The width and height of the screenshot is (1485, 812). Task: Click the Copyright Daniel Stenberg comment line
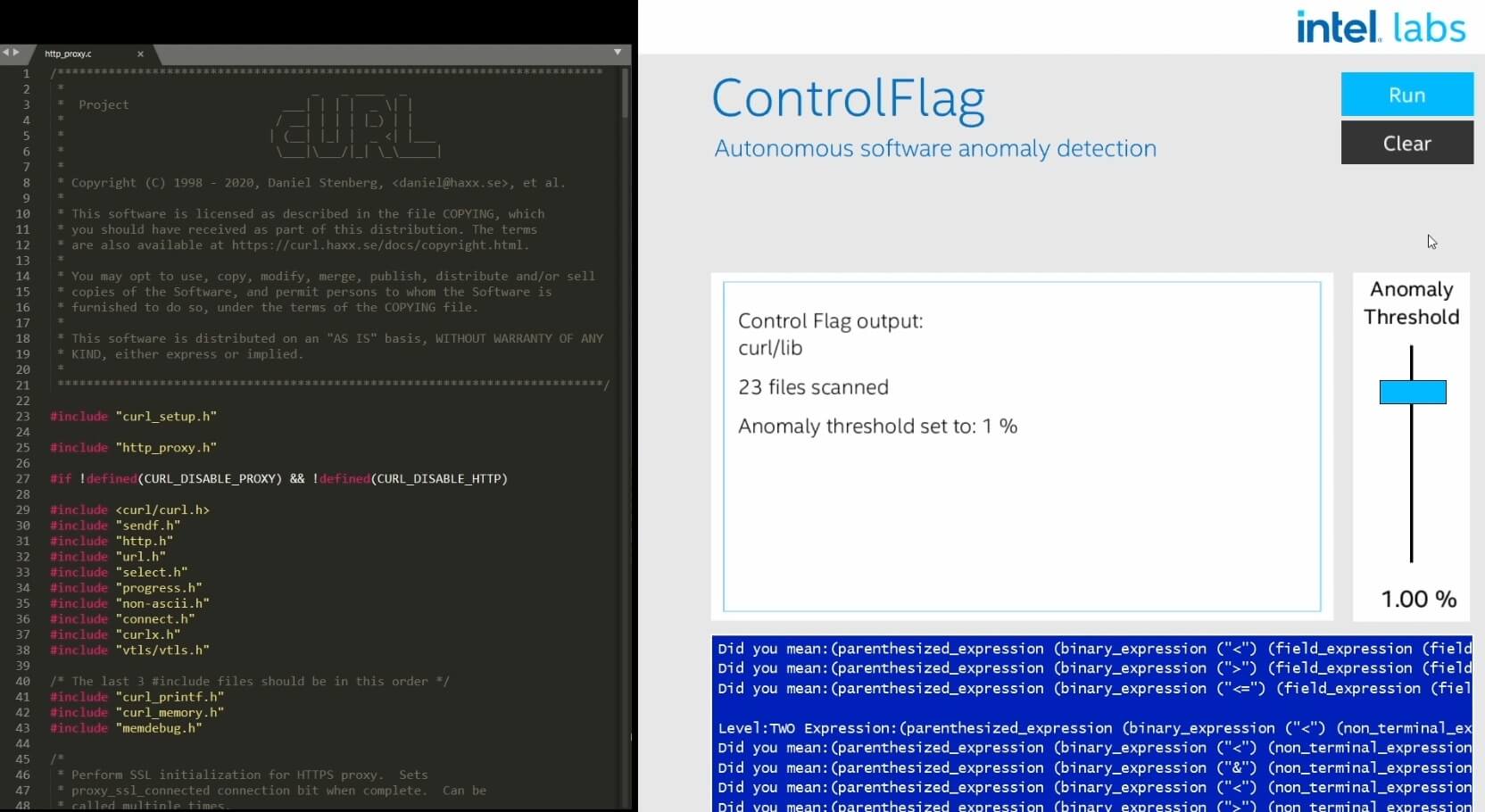pyautogui.click(x=311, y=183)
